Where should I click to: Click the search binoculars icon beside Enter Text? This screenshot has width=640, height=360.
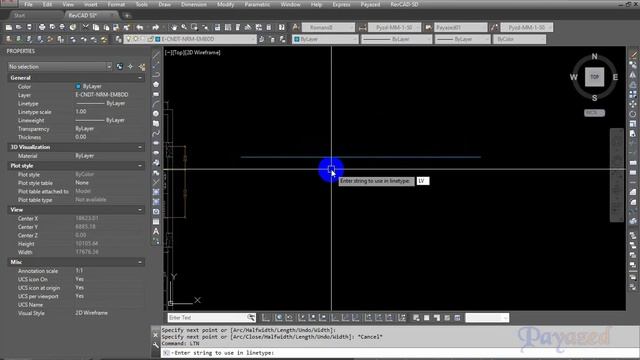pos(251,318)
